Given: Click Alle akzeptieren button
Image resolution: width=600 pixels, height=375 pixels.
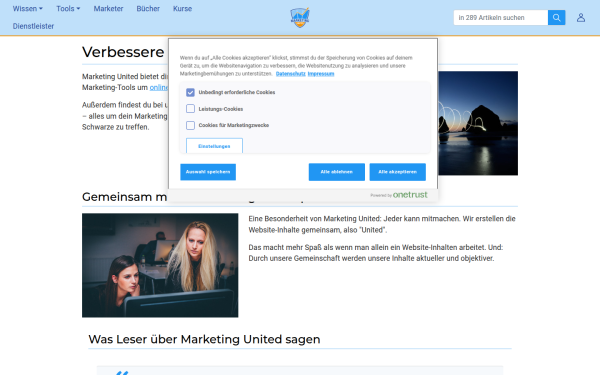Looking at the screenshot, I should [x=398, y=172].
